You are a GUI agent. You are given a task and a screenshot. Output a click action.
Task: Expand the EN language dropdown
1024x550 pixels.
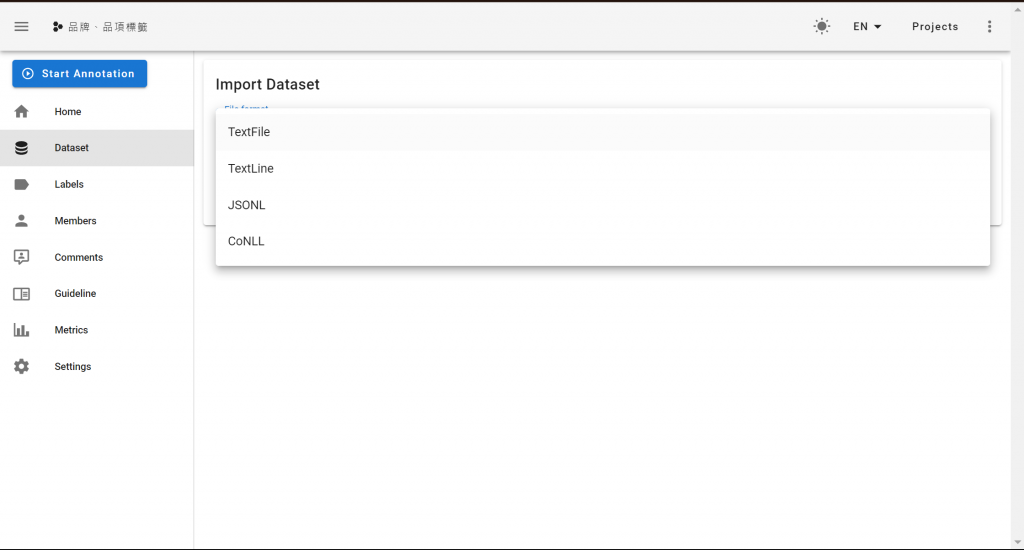[x=867, y=26]
